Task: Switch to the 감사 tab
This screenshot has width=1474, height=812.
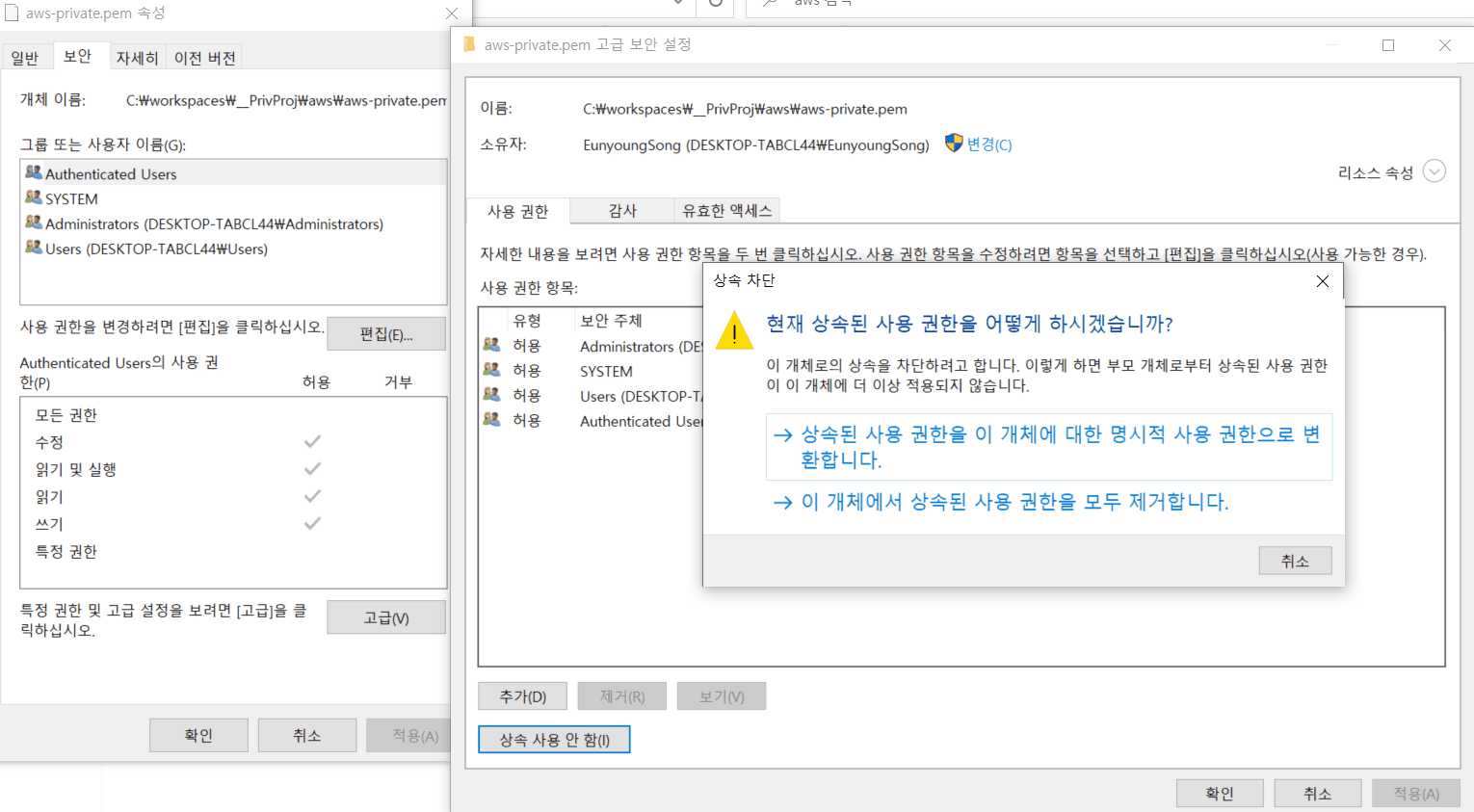Action: (622, 211)
